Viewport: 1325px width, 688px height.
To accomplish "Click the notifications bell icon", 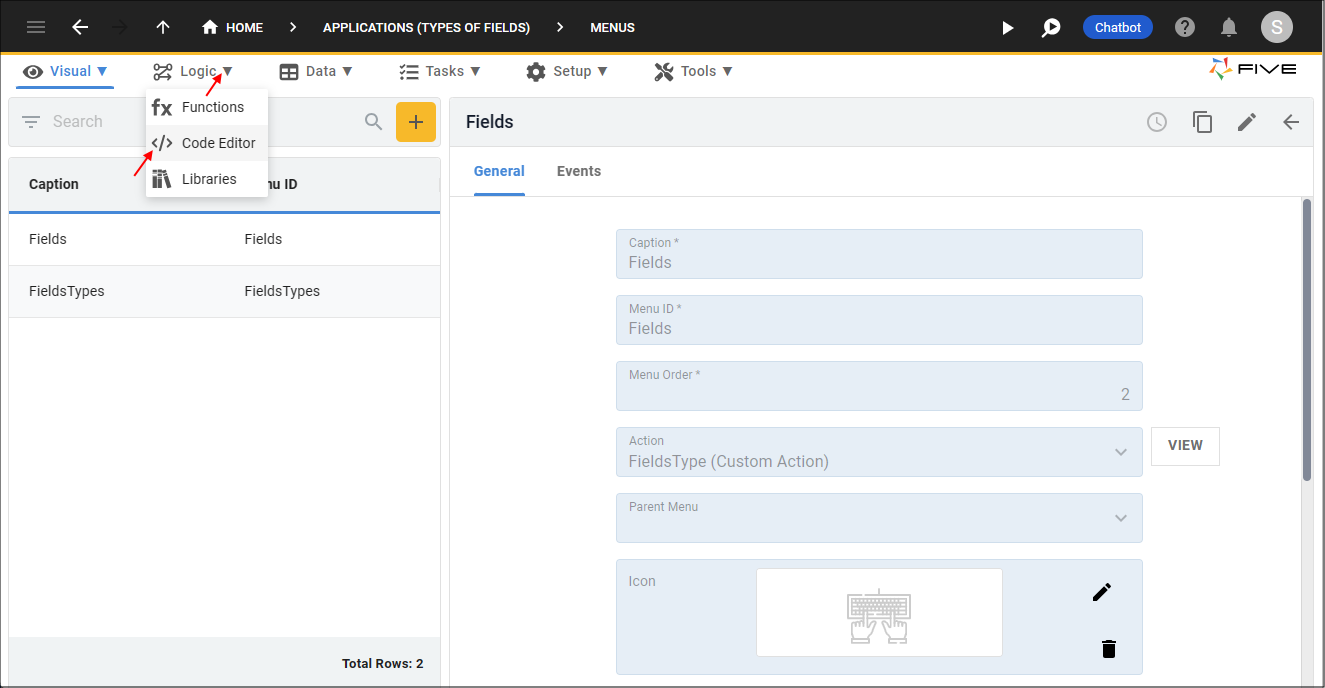I will click(1229, 27).
